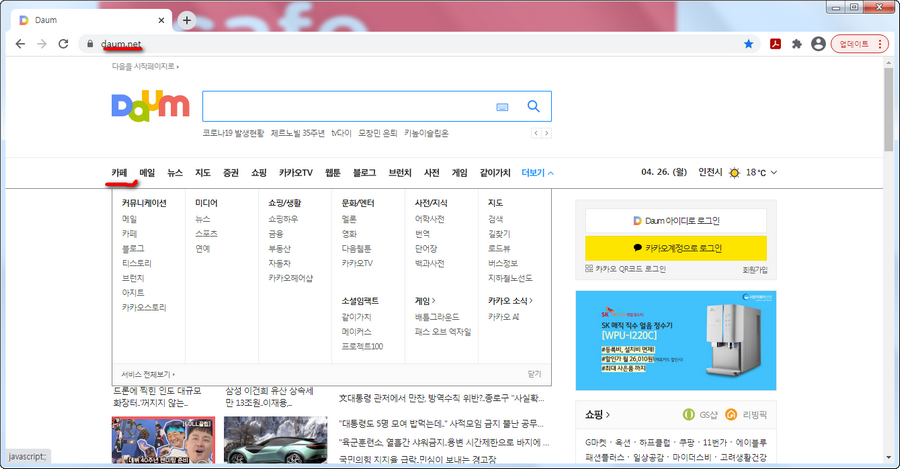Click the 회원가입 link

point(755,270)
